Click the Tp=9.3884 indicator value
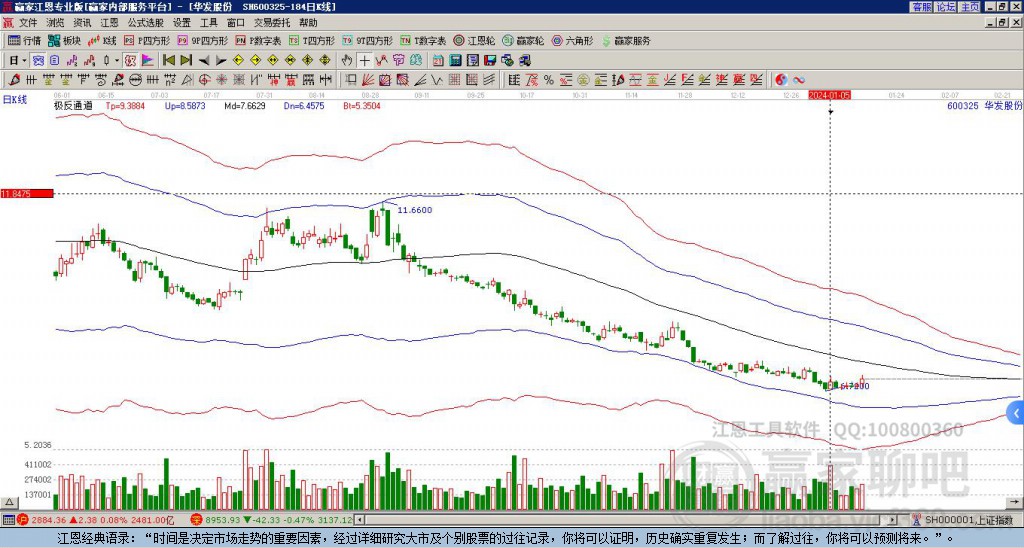1024x548 pixels. coord(125,105)
